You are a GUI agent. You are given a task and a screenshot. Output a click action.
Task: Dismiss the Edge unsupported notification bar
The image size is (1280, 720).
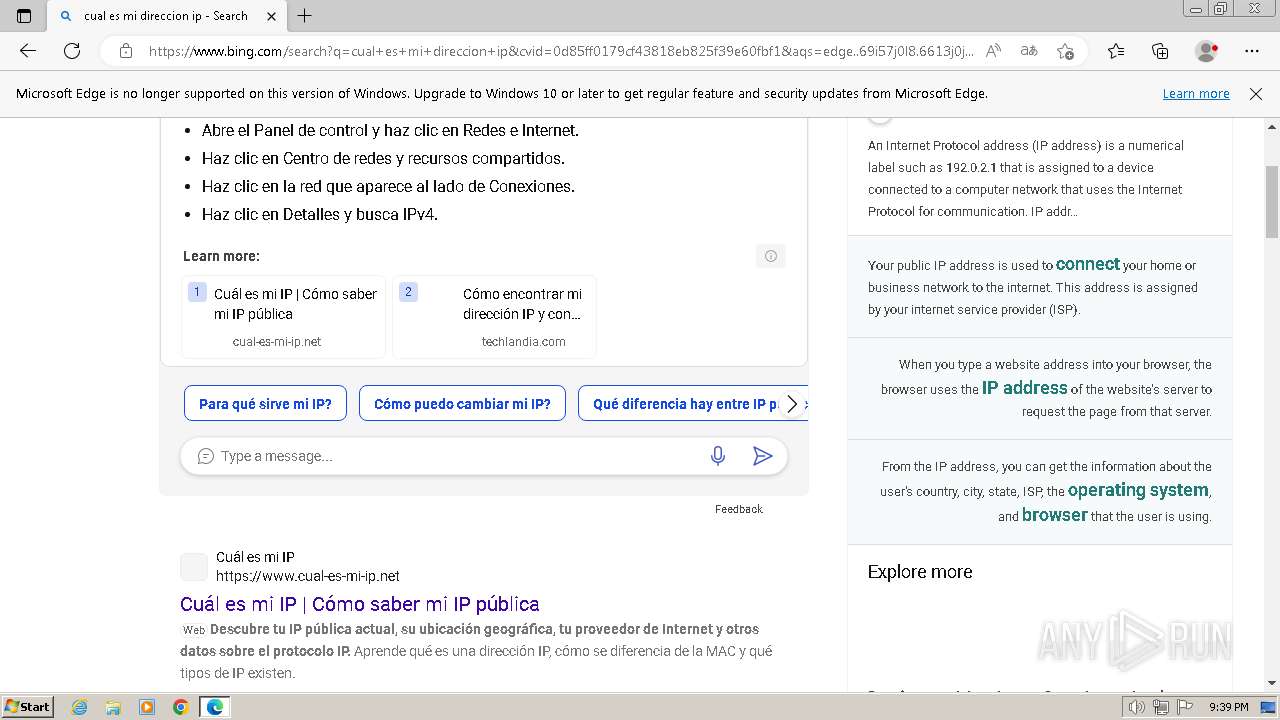tap(1256, 93)
